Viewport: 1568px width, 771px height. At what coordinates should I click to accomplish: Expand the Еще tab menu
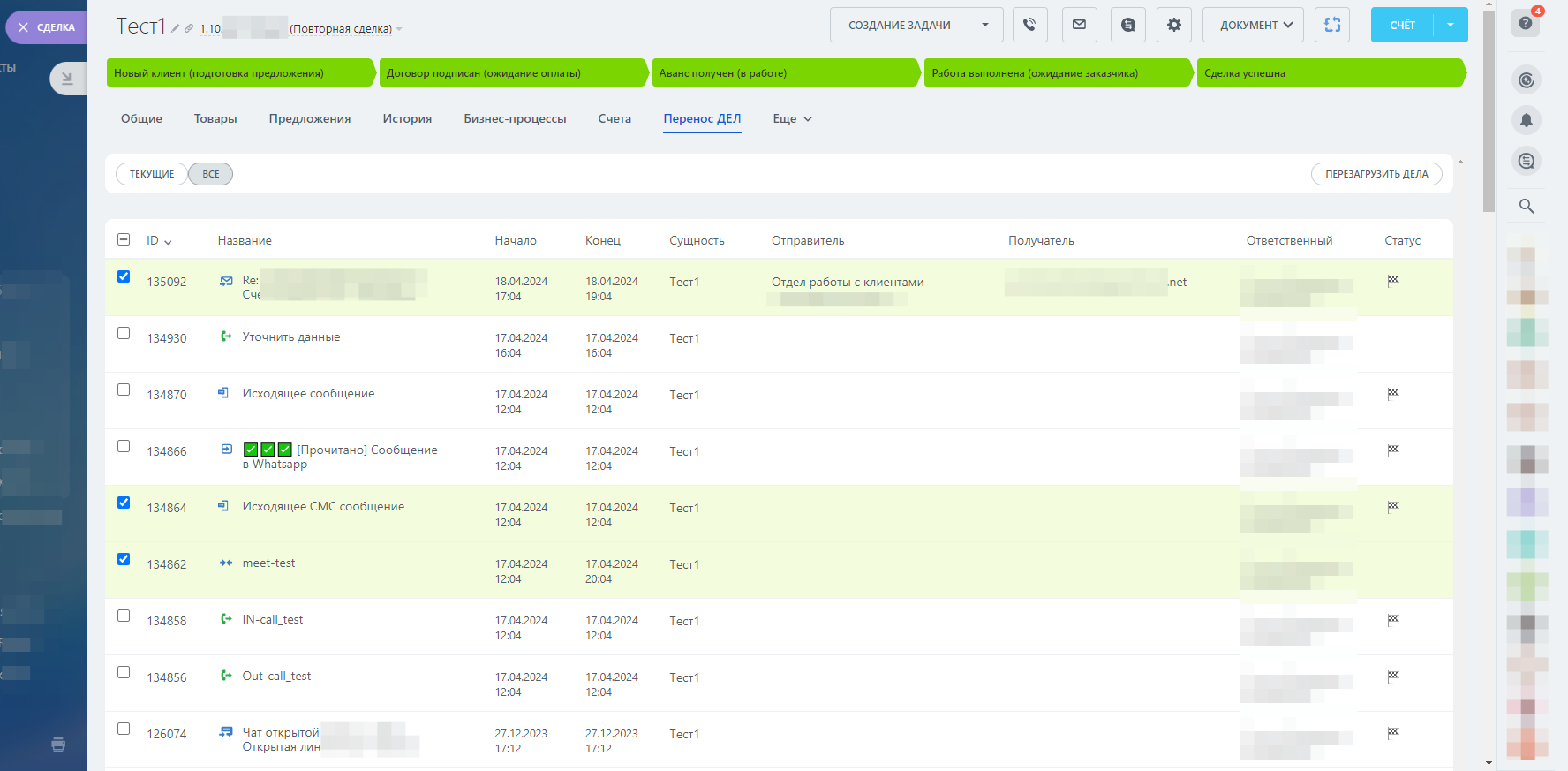792,119
